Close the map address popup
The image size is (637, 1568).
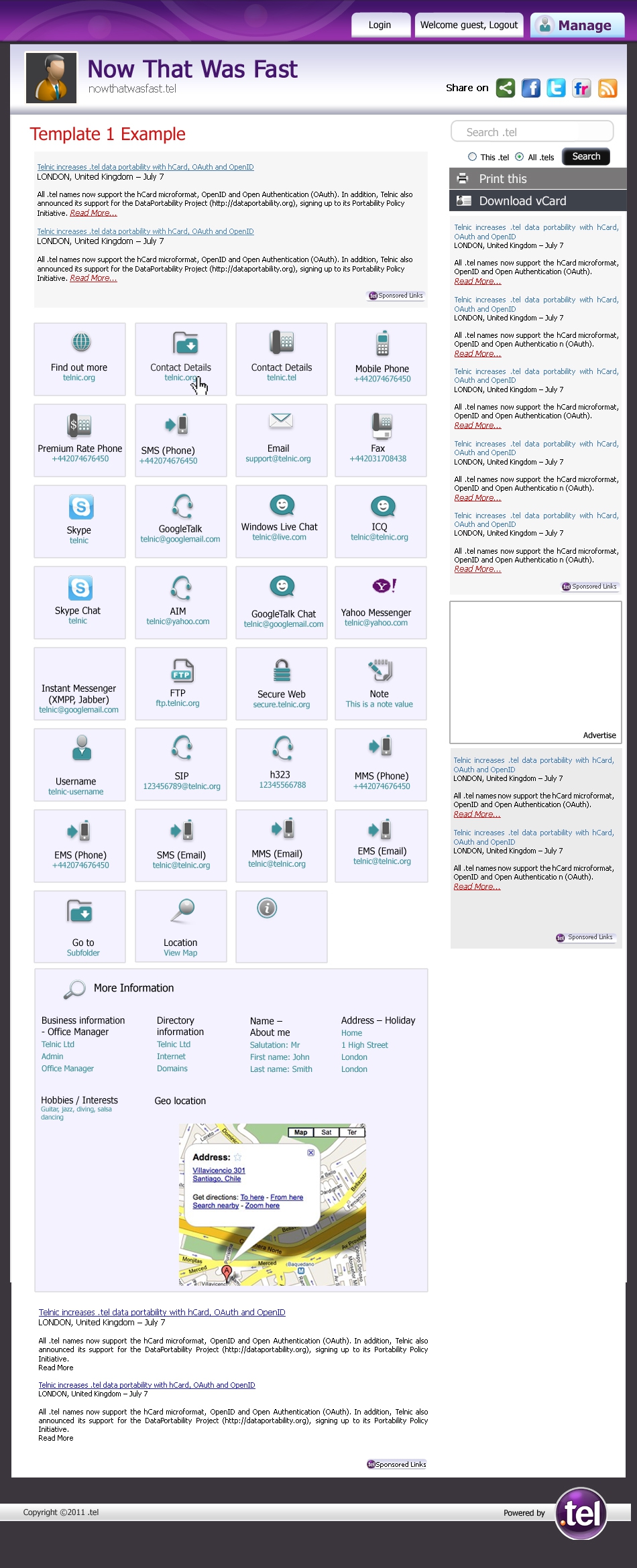(311, 1152)
